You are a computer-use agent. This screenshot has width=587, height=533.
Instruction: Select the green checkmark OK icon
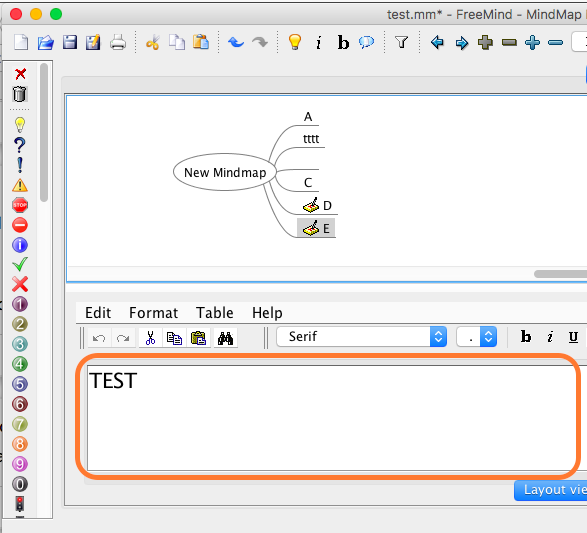(x=20, y=264)
